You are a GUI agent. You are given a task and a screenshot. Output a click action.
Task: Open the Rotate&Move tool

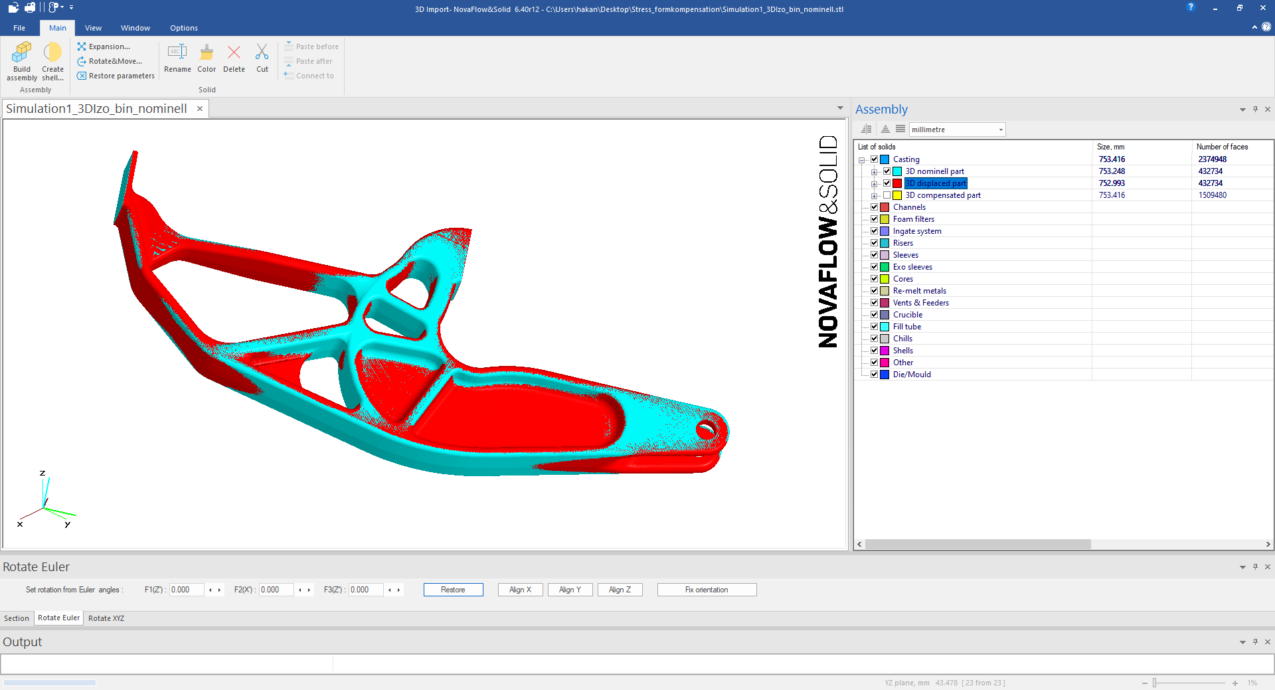click(x=109, y=61)
